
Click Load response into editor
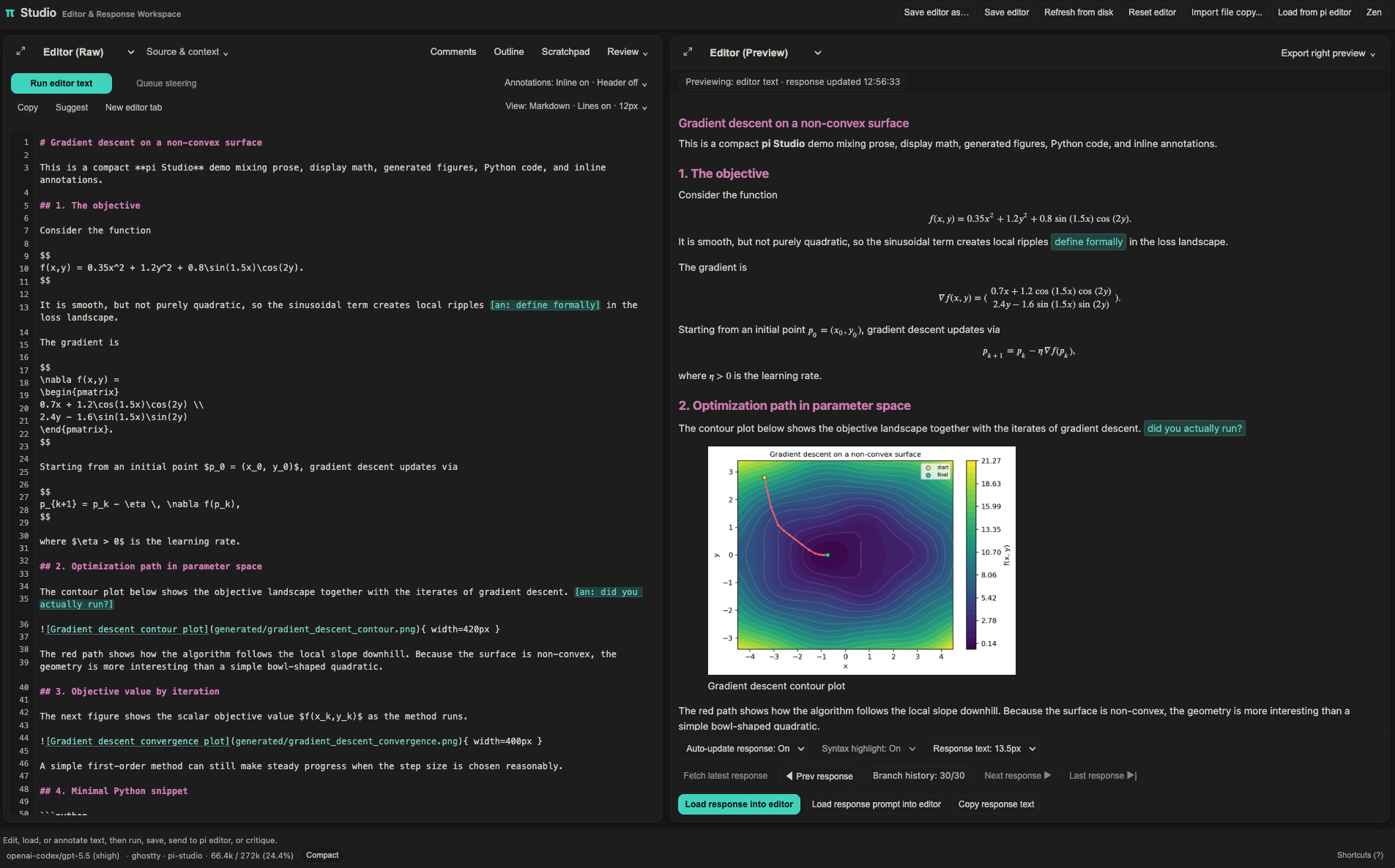click(739, 804)
